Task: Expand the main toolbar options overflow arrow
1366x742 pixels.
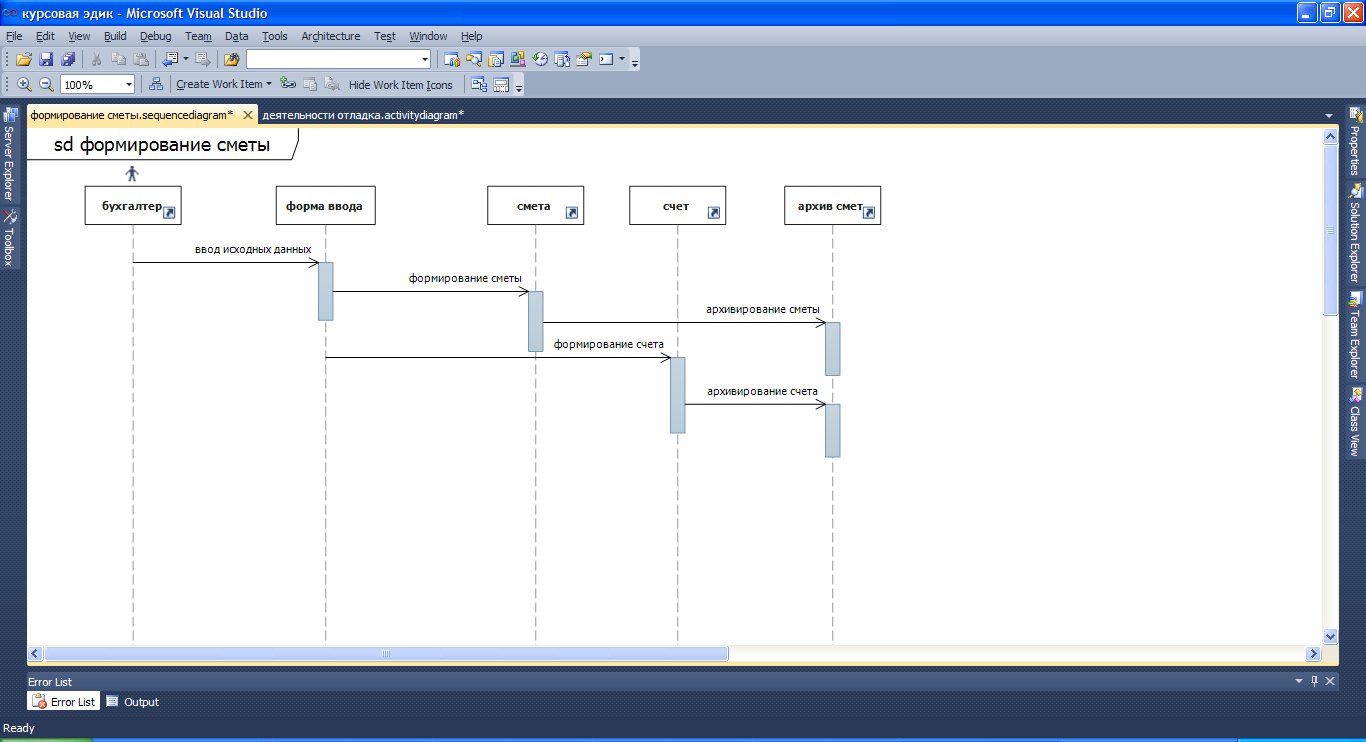Action: point(634,62)
